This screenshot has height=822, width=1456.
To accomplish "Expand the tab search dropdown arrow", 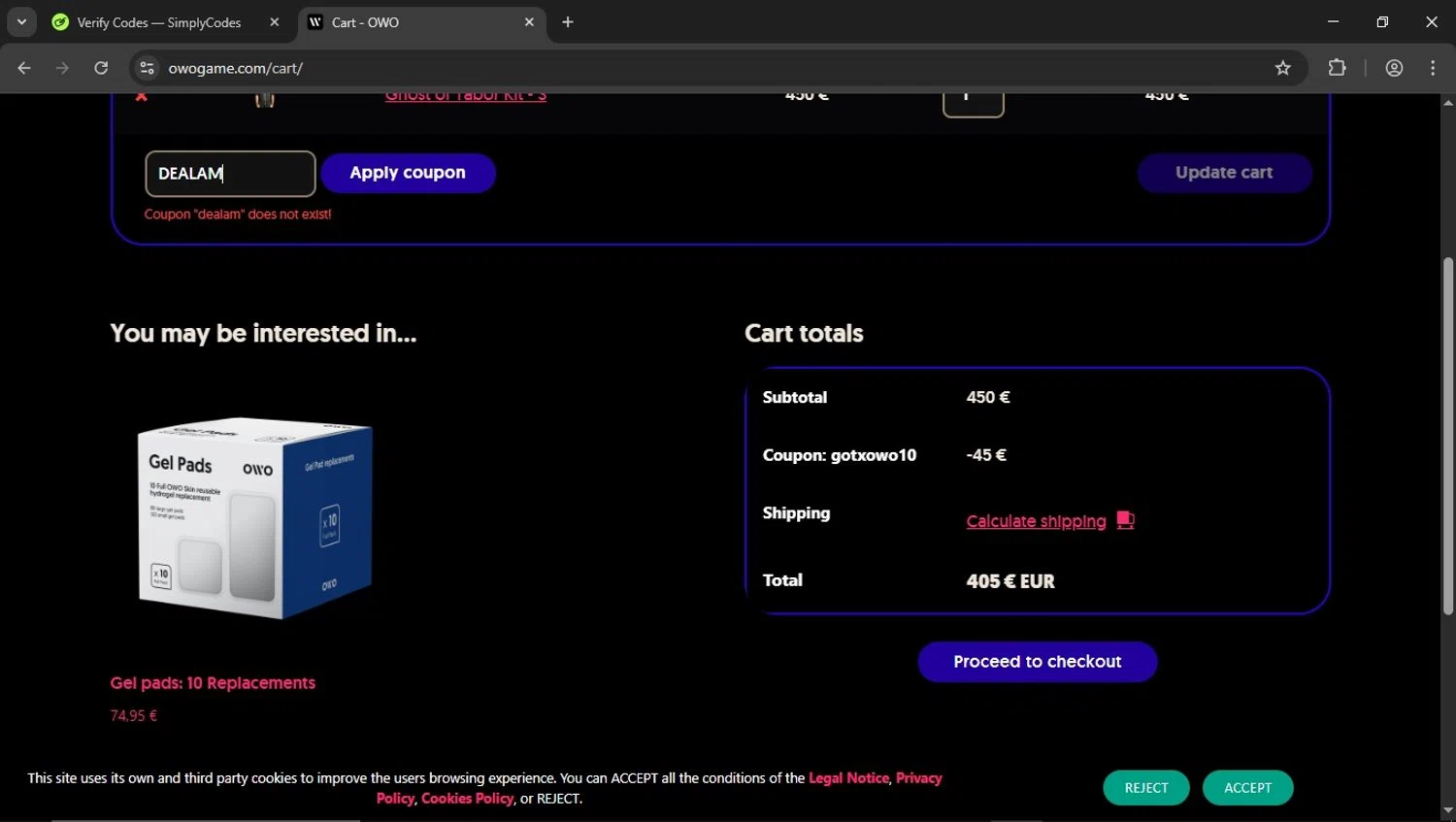I will pos(21,22).
